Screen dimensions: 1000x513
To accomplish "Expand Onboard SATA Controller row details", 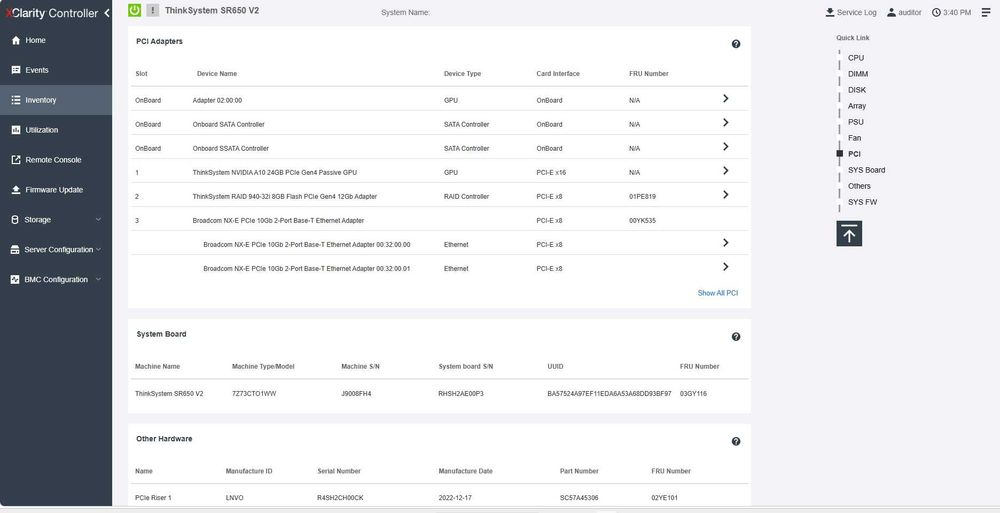I will (x=726, y=123).
